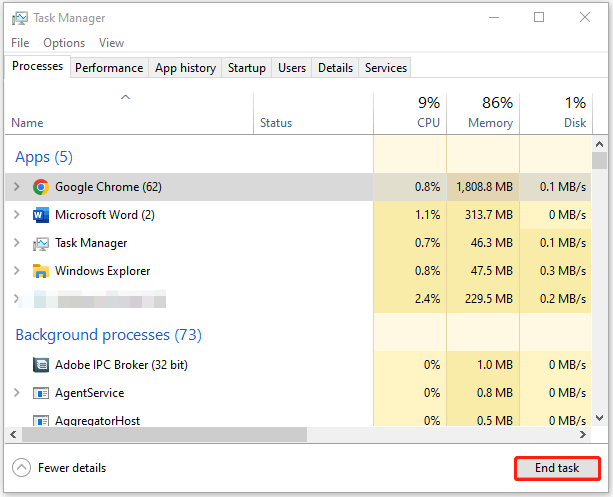Click the Fewer details circle arrow icon
The width and height of the screenshot is (613, 497).
(x=22, y=468)
